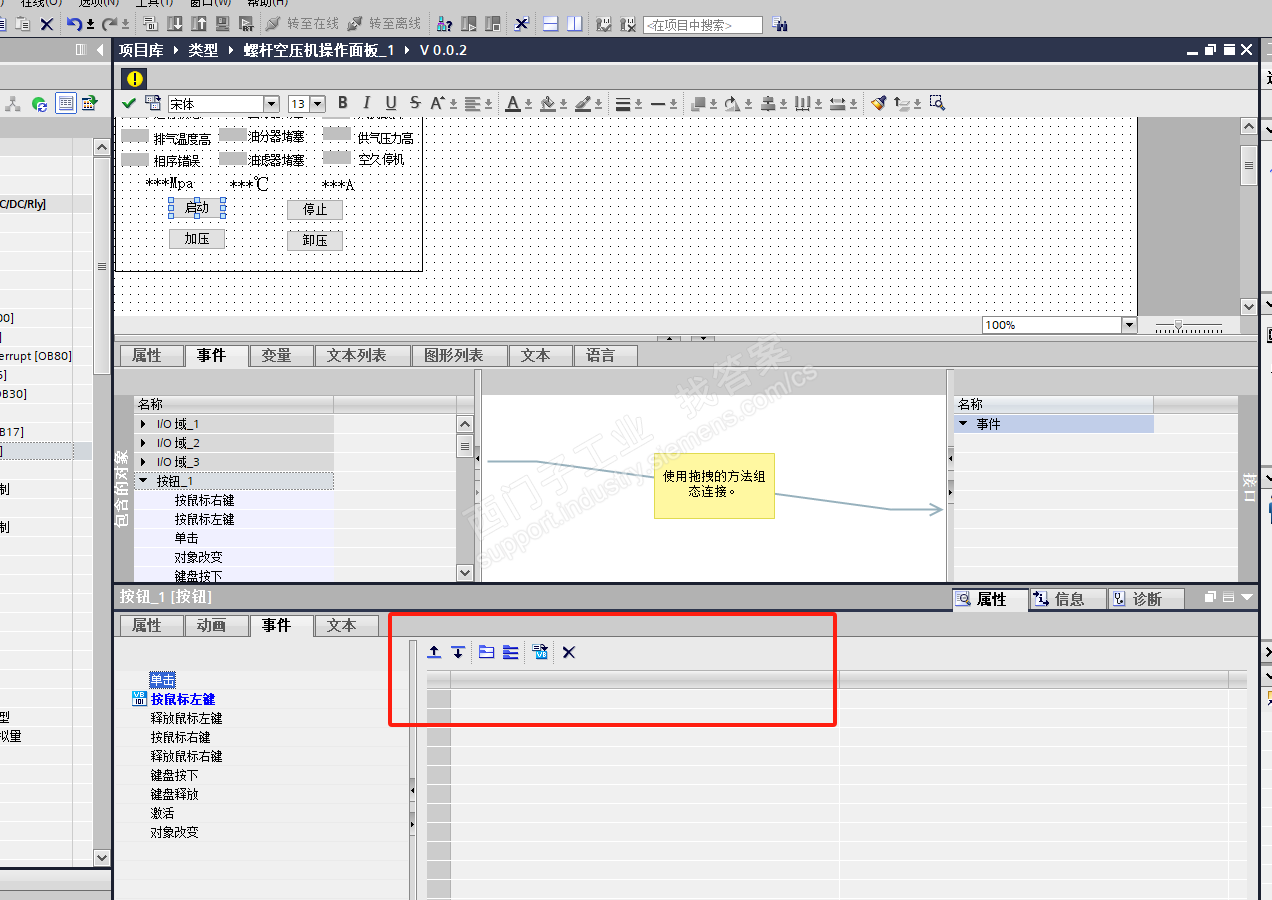Click the horizontal split editor icon

(x=550, y=23)
